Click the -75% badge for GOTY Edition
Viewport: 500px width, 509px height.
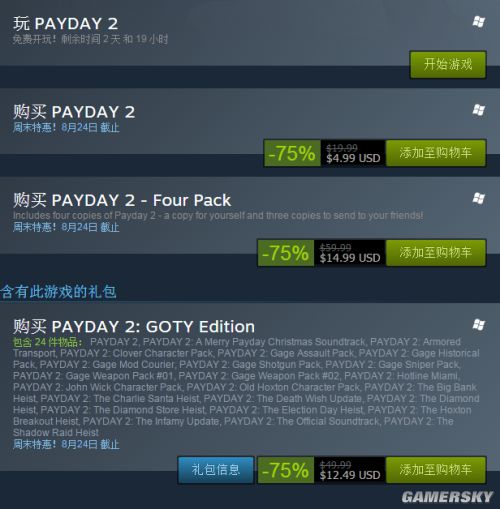click(286, 470)
